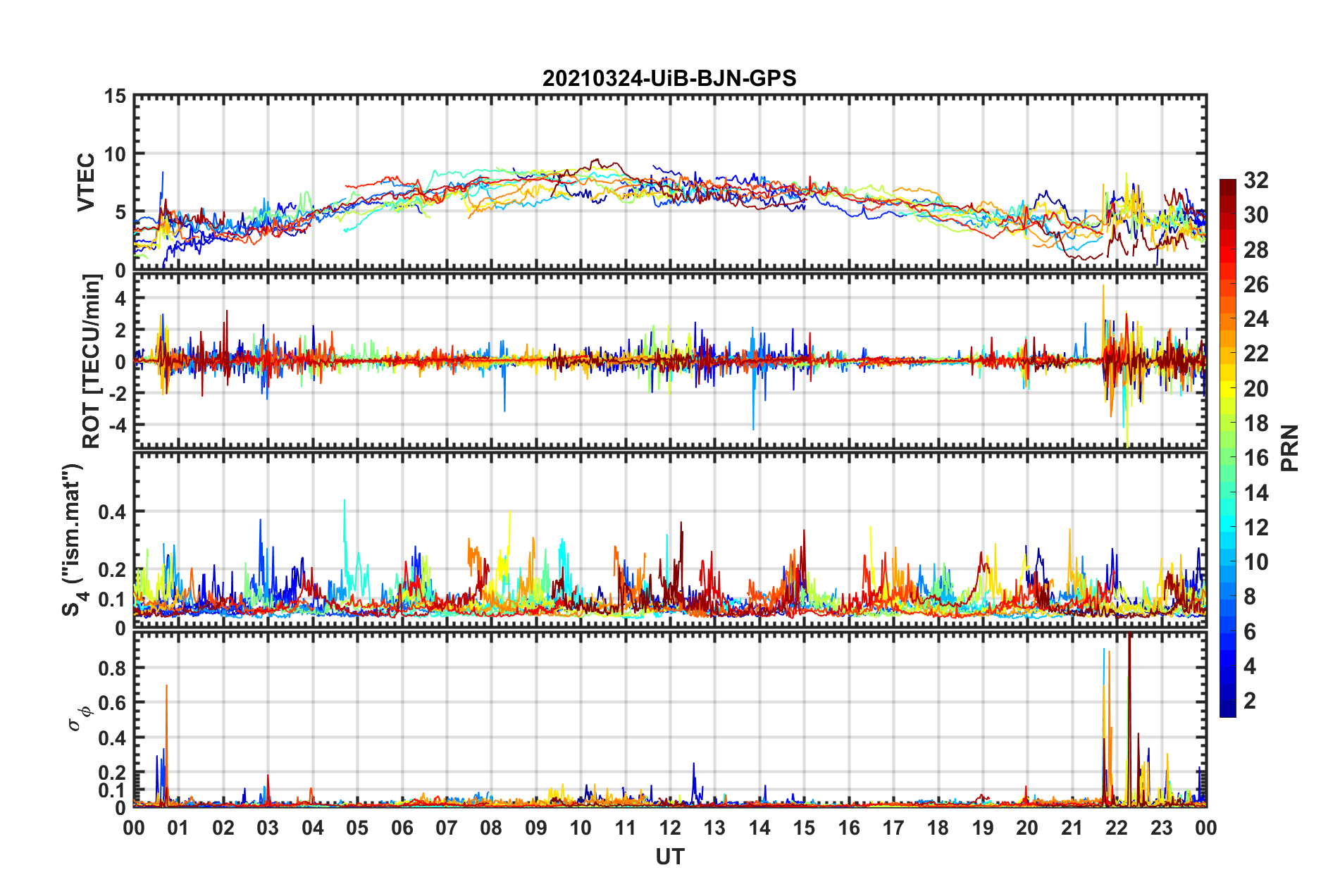
Task: Select colorbar tick label 32
Action: point(1256,180)
